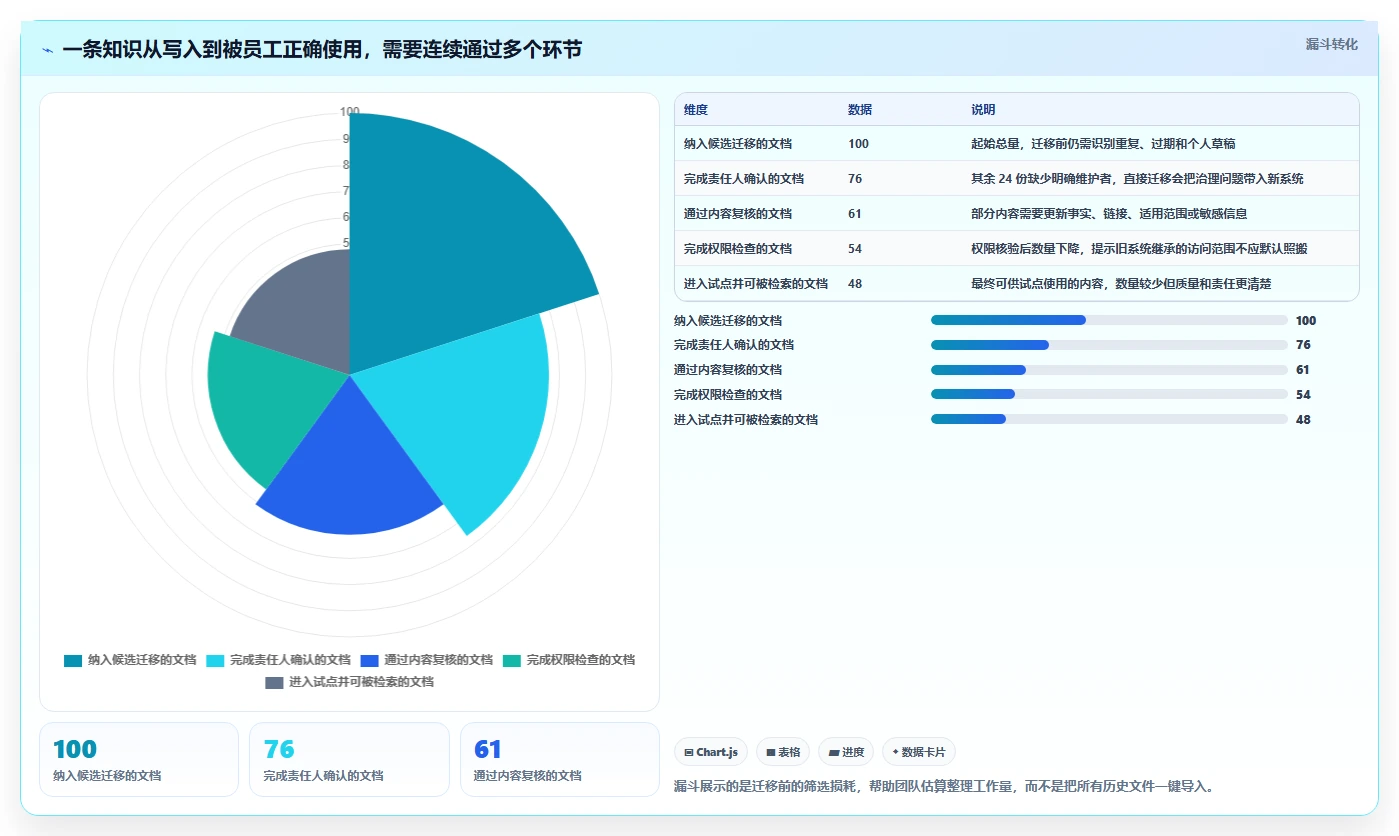Screen dimensions: 1399x836
Task: Click the 数据 column header
Action: [x=859, y=110]
